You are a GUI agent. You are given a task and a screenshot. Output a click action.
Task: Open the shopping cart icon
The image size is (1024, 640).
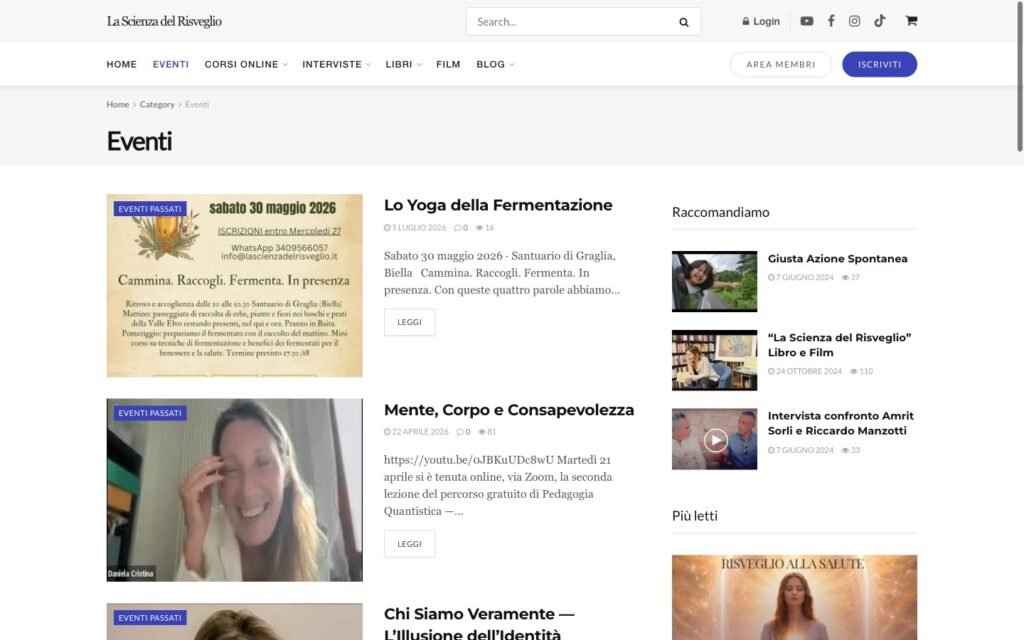pyautogui.click(x=911, y=21)
